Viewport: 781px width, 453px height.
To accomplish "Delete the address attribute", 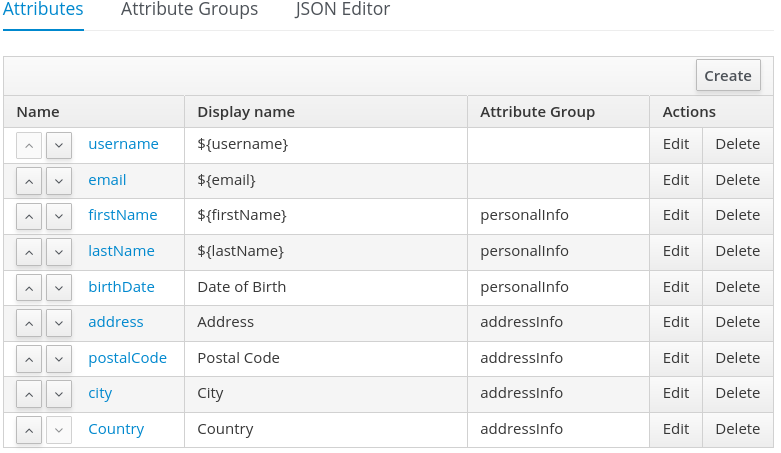I will pyautogui.click(x=738, y=322).
